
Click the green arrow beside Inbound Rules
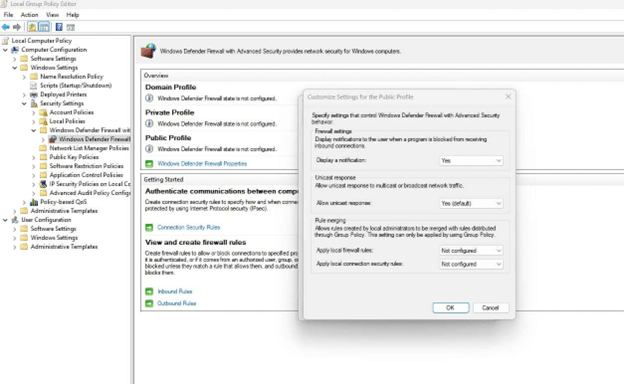[149, 292]
